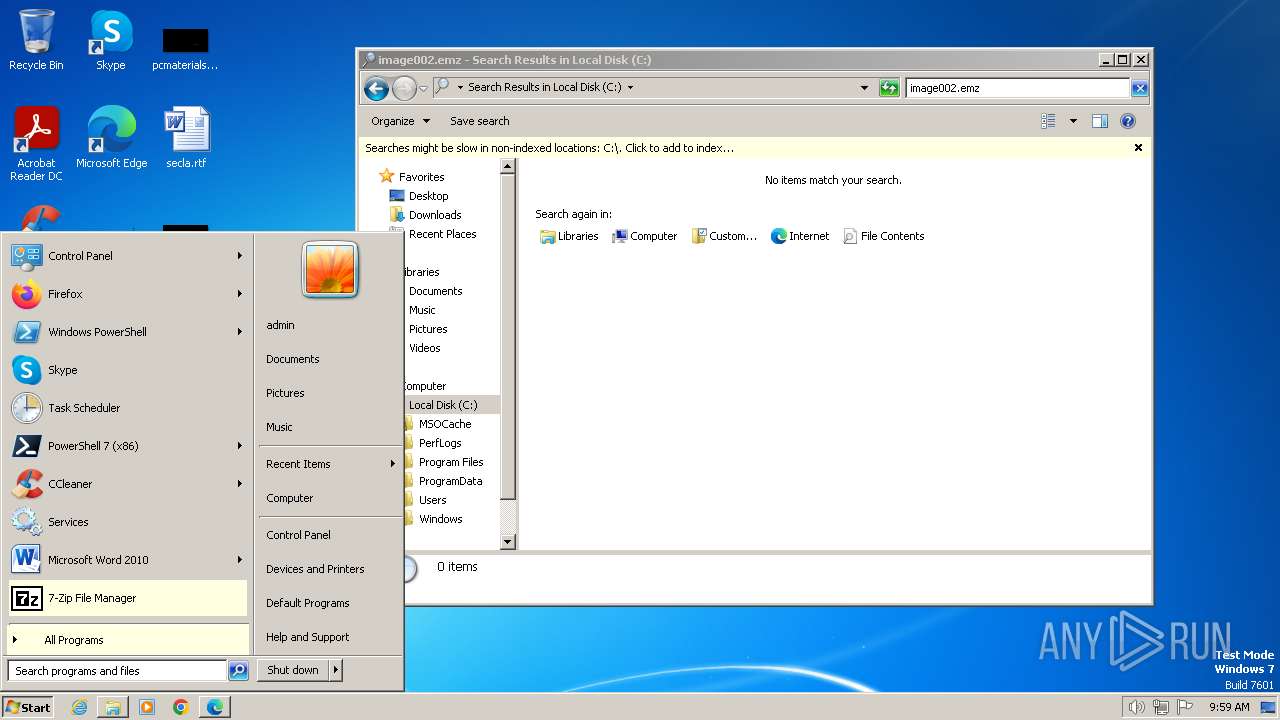This screenshot has height=720, width=1280.
Task: Click the Search programs and files box
Action: click(x=117, y=671)
